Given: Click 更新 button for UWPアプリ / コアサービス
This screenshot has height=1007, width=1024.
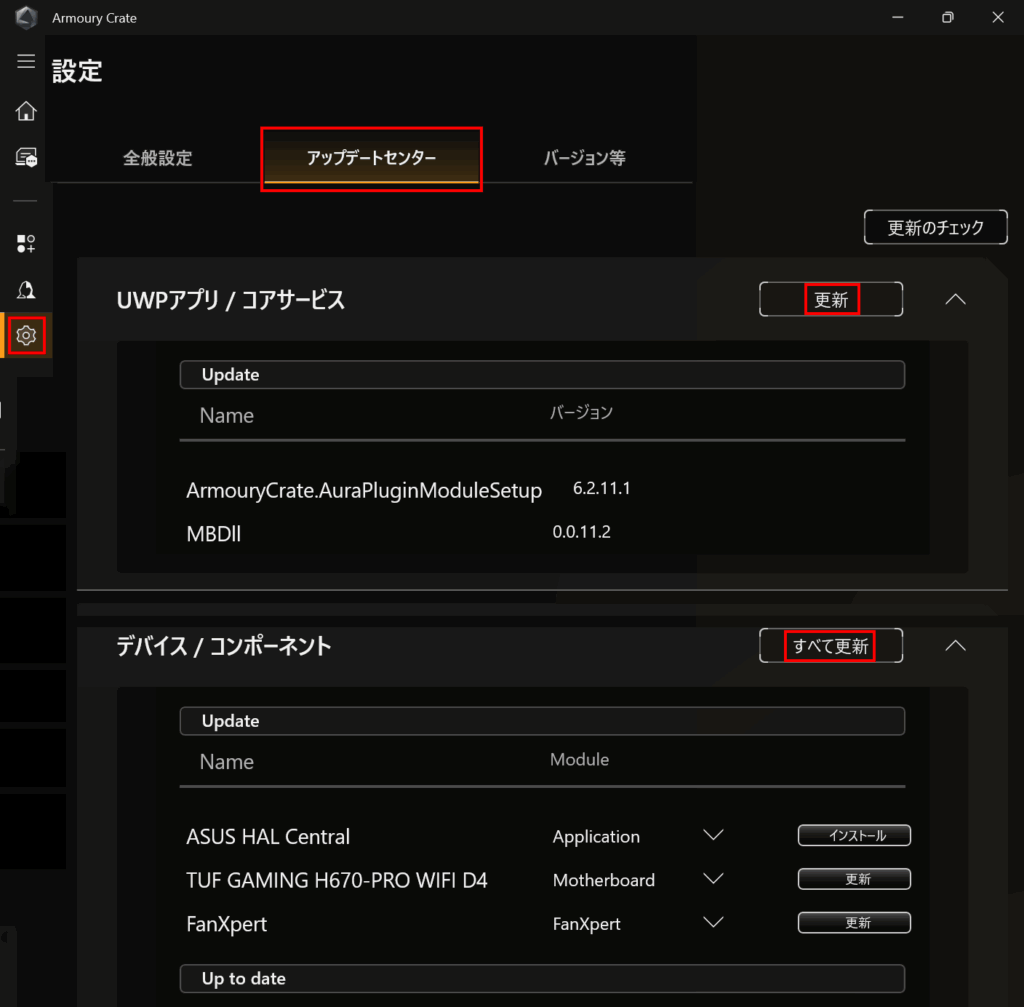Looking at the screenshot, I should (x=831, y=299).
